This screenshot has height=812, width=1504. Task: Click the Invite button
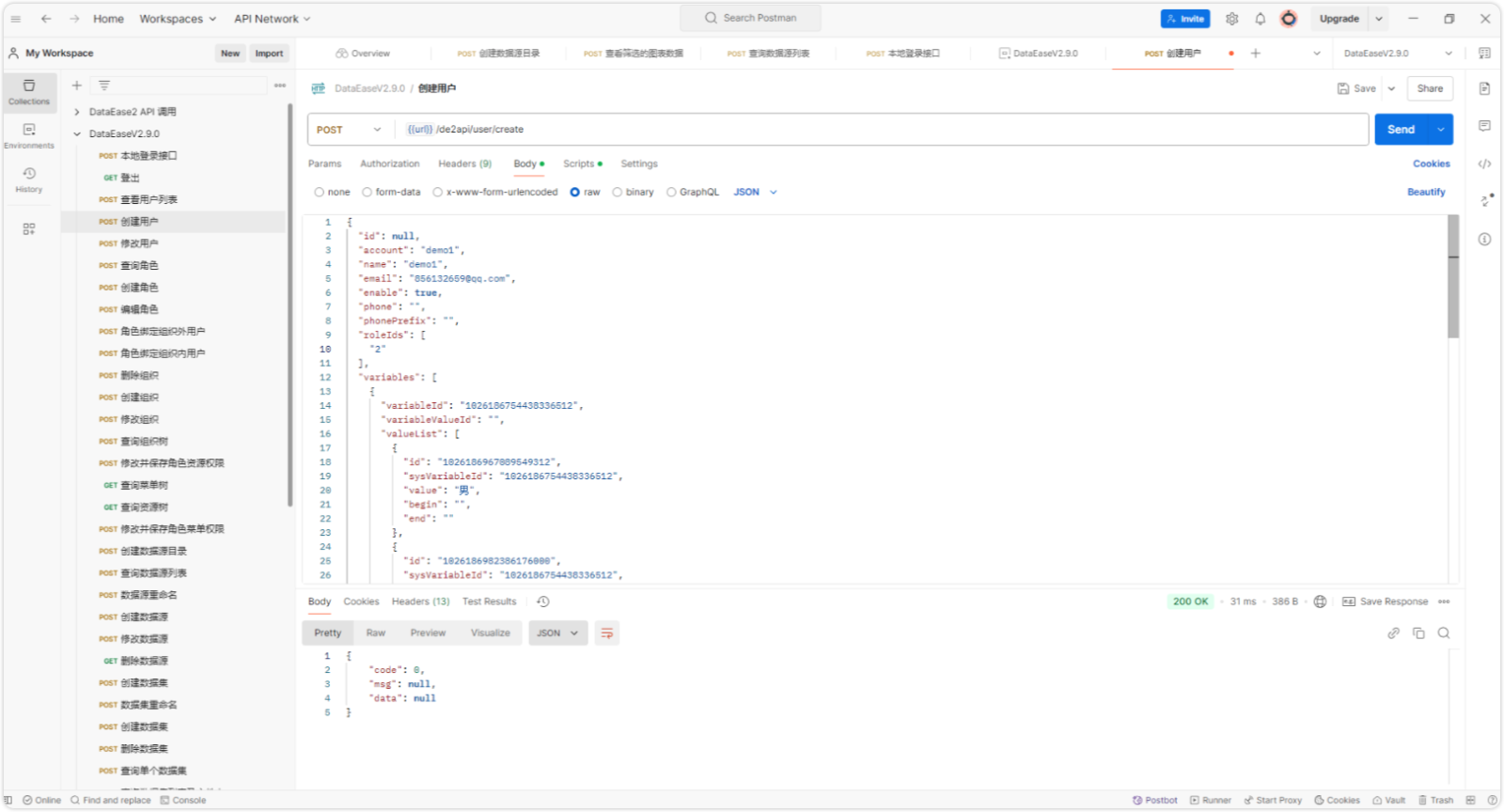tap(1185, 19)
